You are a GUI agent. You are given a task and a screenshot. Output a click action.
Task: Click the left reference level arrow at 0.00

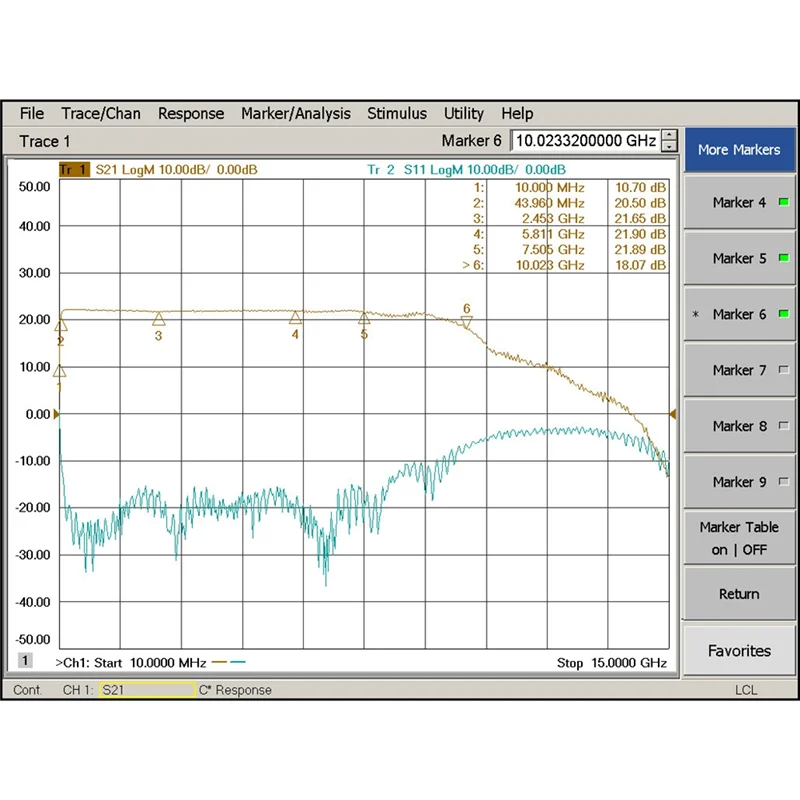(56, 414)
